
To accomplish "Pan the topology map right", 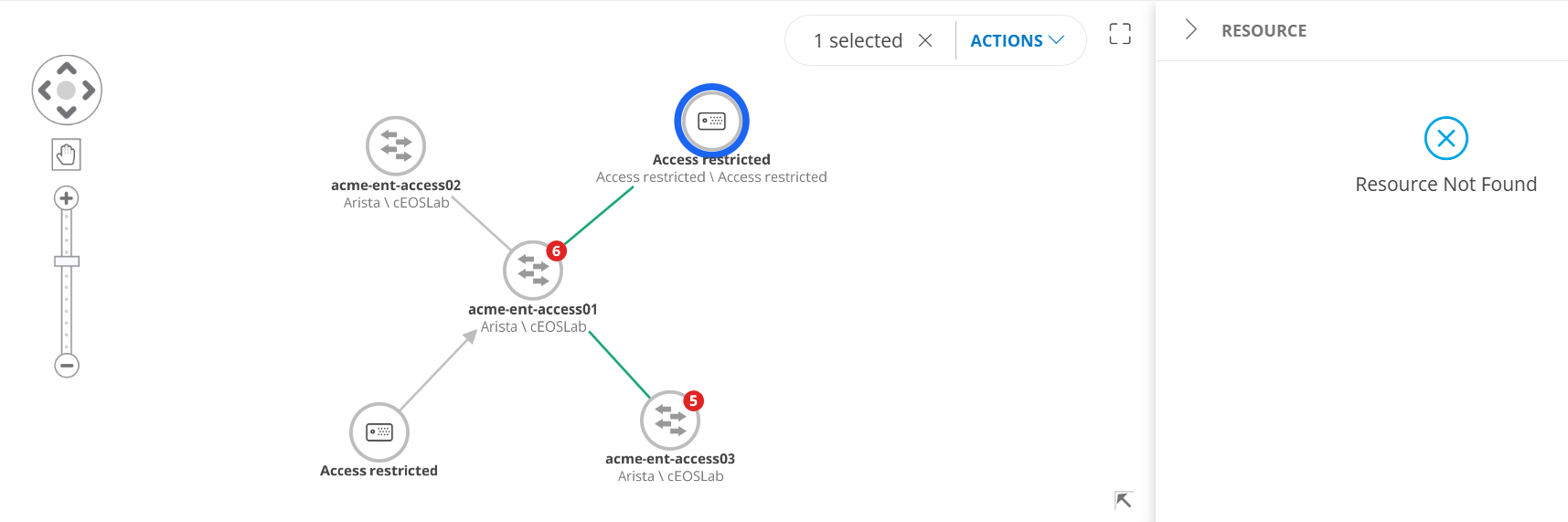I will [89, 91].
